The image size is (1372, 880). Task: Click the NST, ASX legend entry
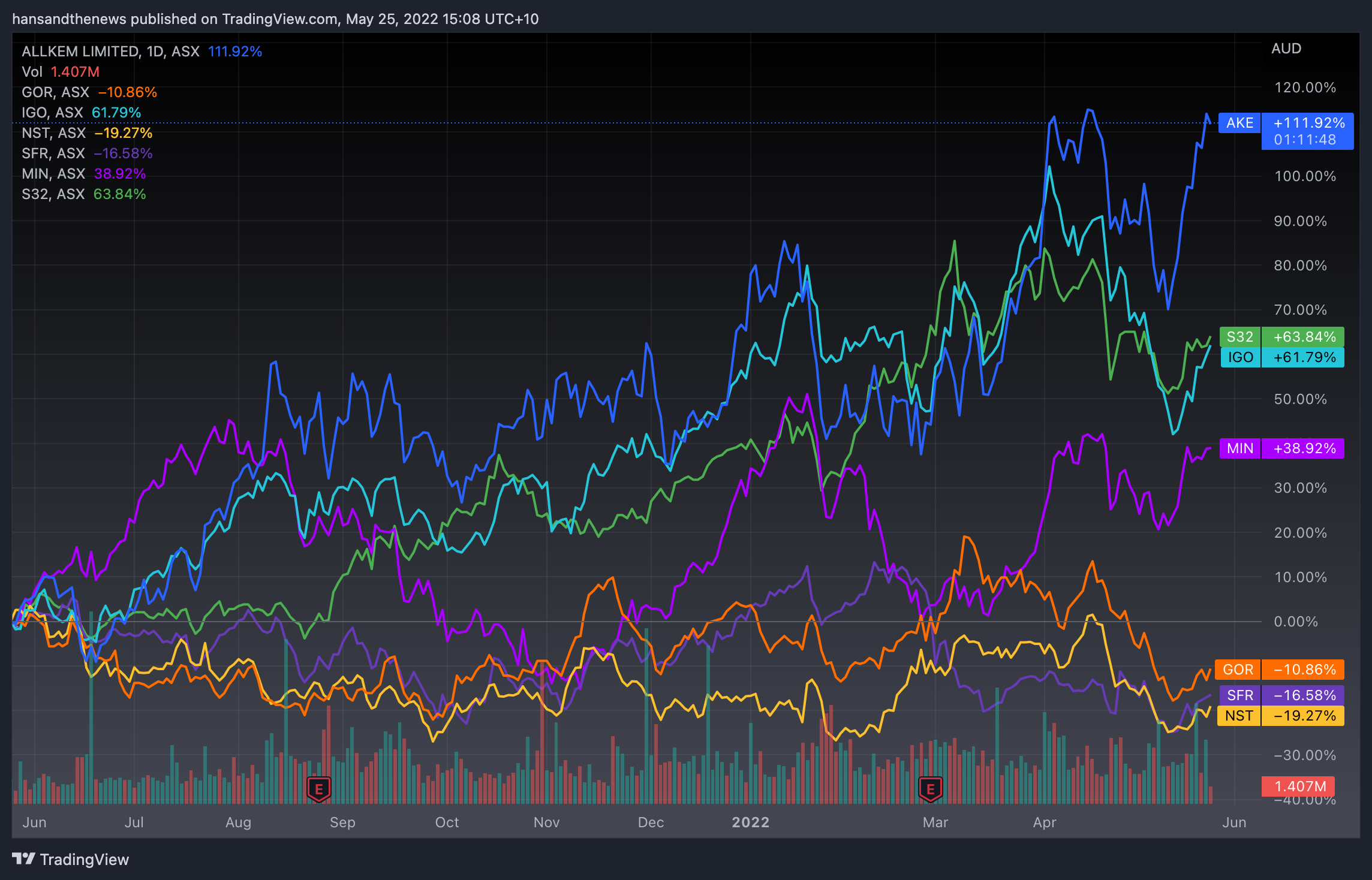(x=87, y=133)
